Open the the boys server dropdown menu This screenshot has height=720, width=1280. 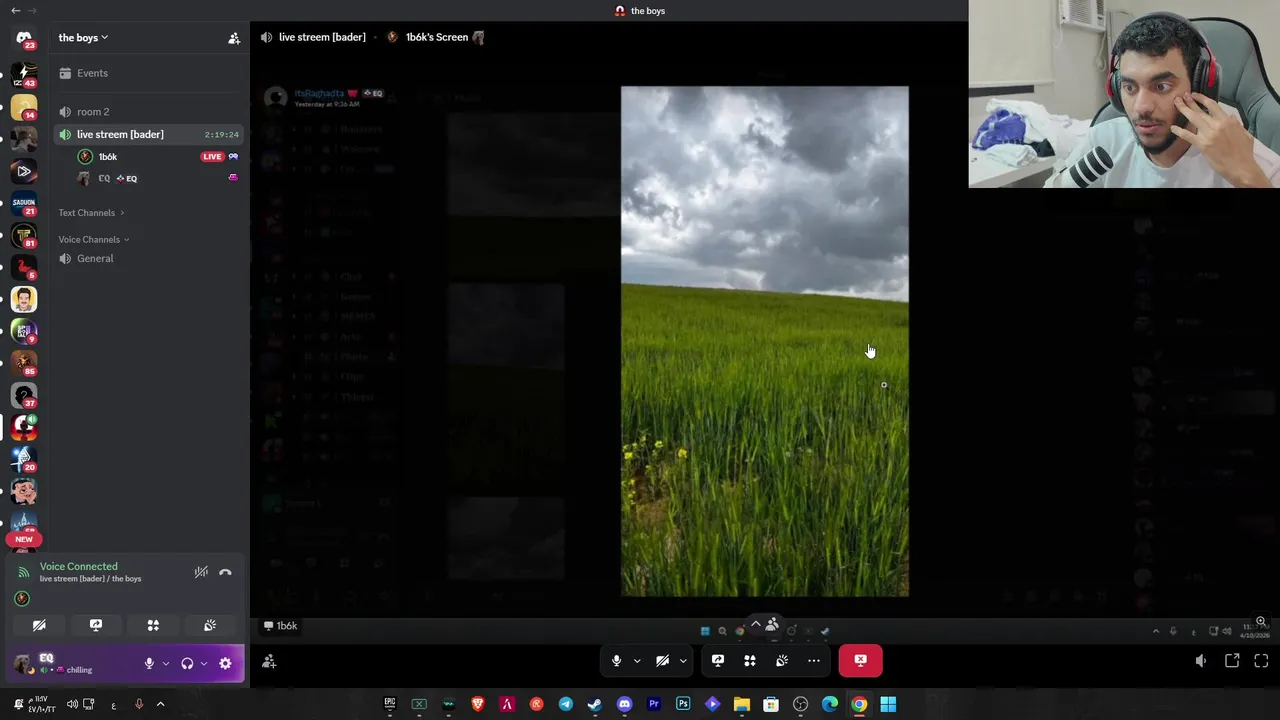83,38
